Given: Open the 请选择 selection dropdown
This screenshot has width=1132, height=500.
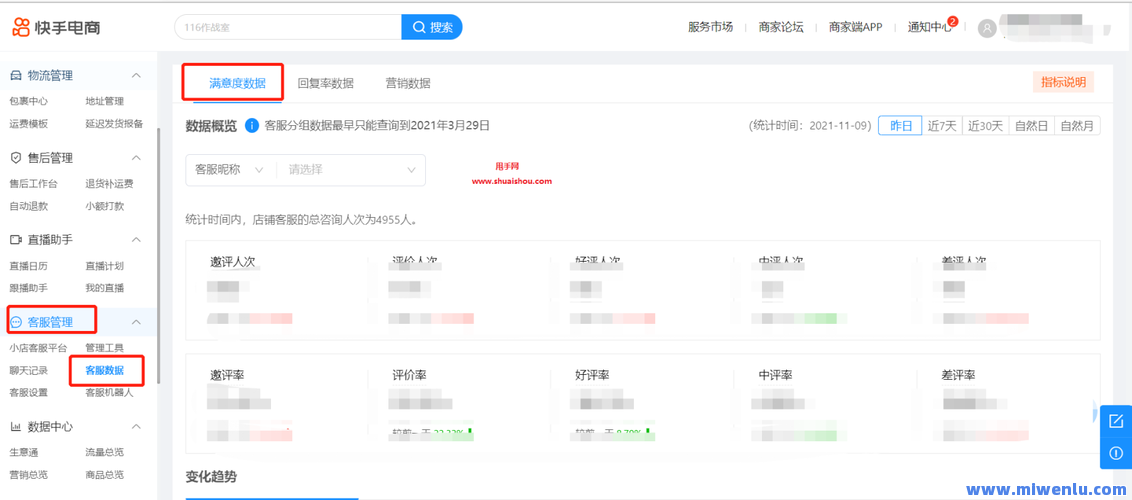Looking at the screenshot, I should [x=352, y=170].
